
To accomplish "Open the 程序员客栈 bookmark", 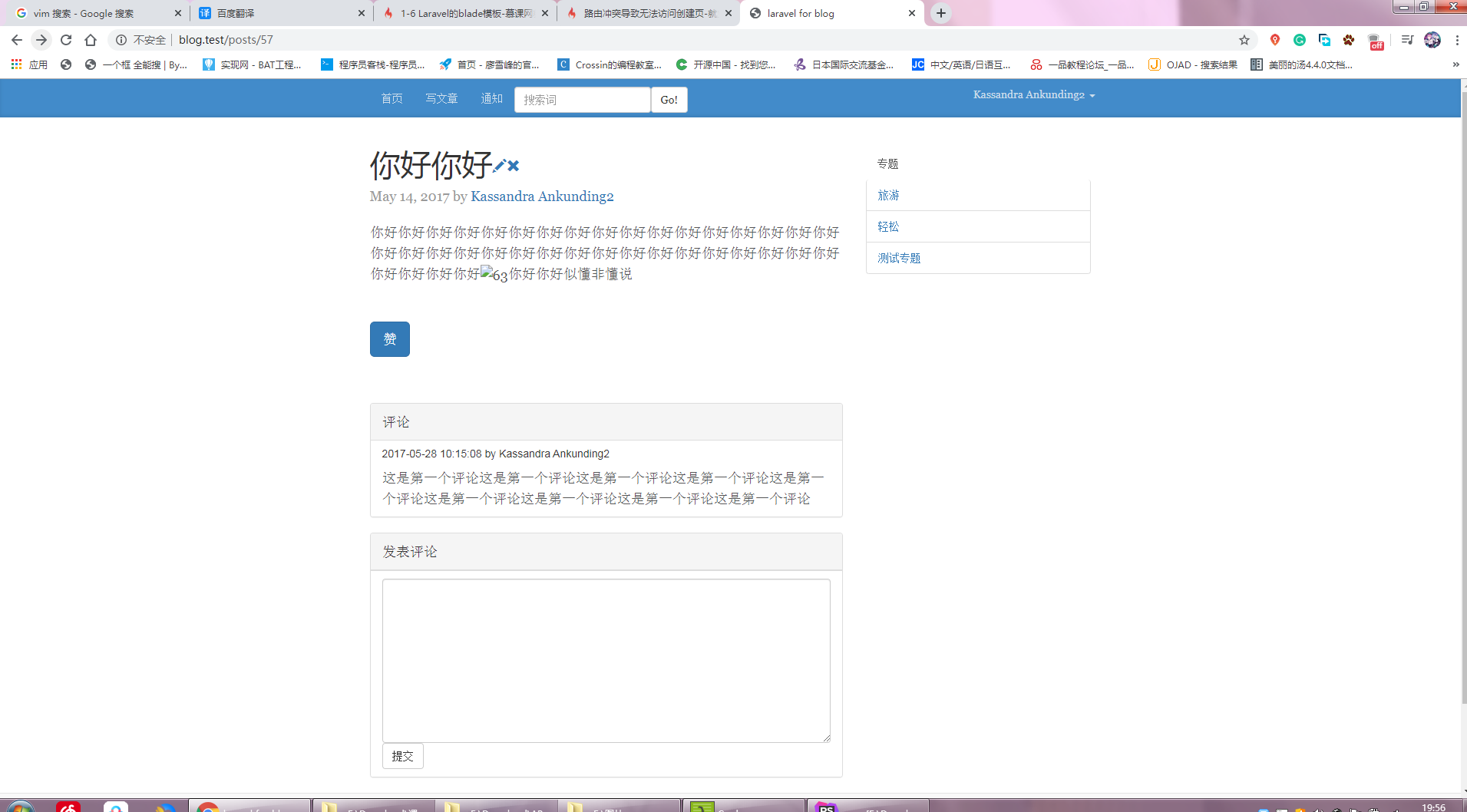I will [x=373, y=64].
